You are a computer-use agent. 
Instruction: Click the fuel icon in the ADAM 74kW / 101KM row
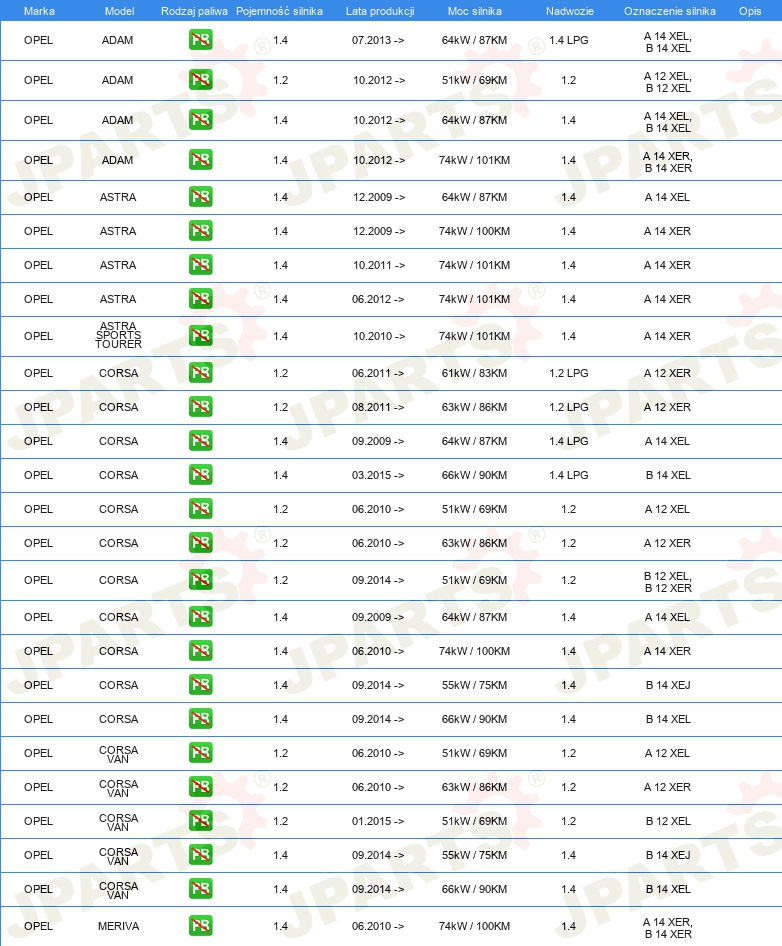click(200, 160)
